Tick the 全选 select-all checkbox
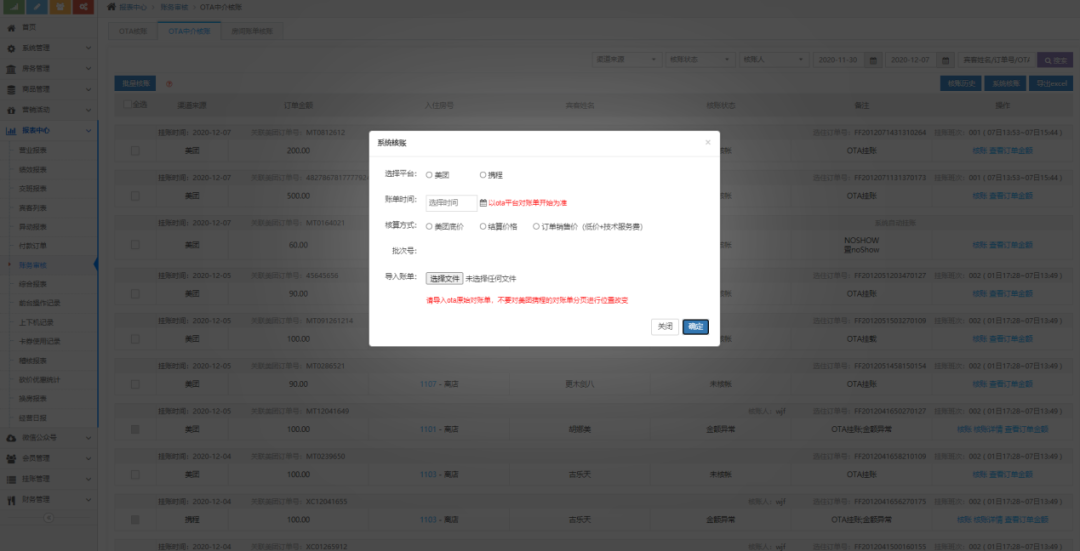This screenshot has width=1080, height=551. pos(127,105)
